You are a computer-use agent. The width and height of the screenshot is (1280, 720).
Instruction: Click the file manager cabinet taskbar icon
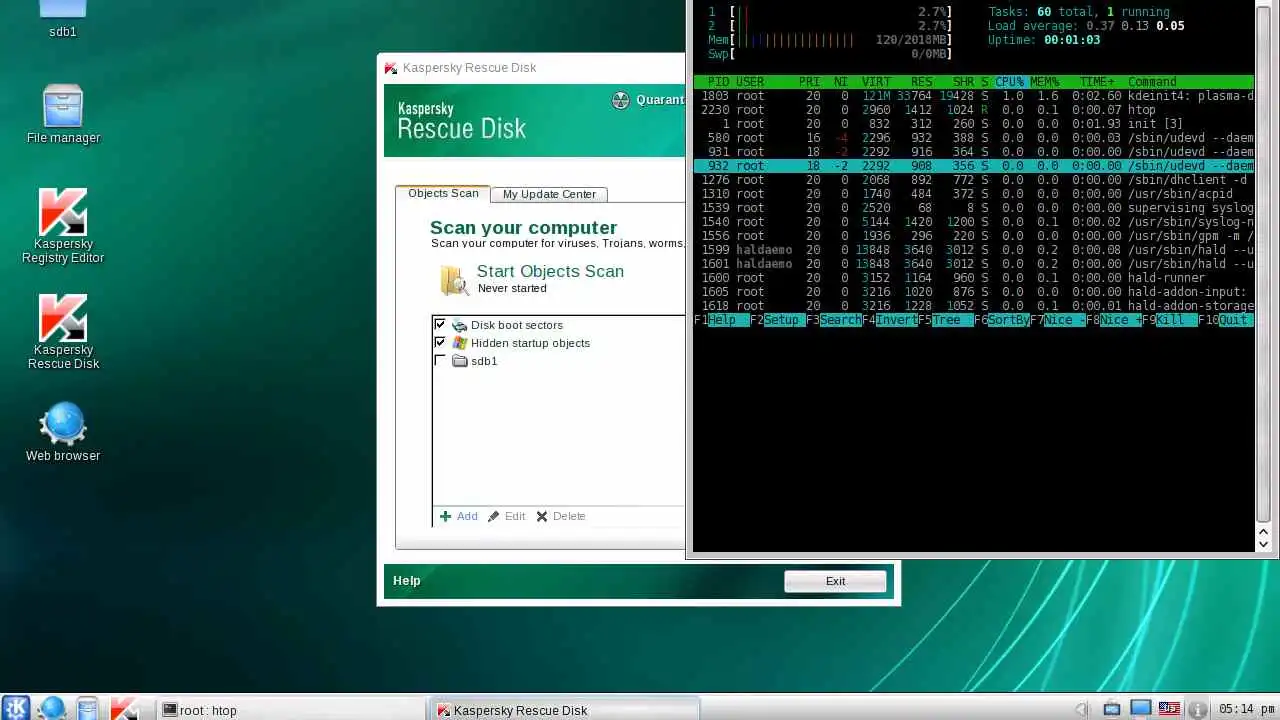tap(87, 709)
